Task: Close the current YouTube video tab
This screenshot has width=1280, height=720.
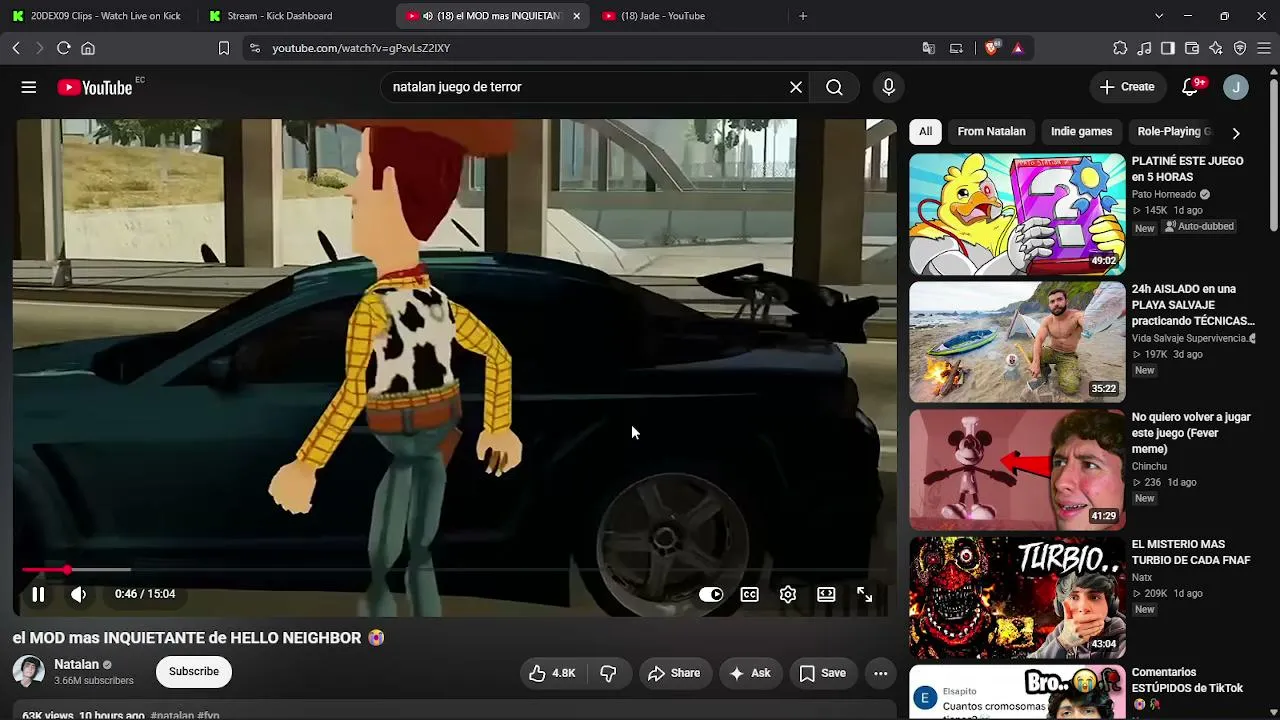Action: [x=576, y=16]
